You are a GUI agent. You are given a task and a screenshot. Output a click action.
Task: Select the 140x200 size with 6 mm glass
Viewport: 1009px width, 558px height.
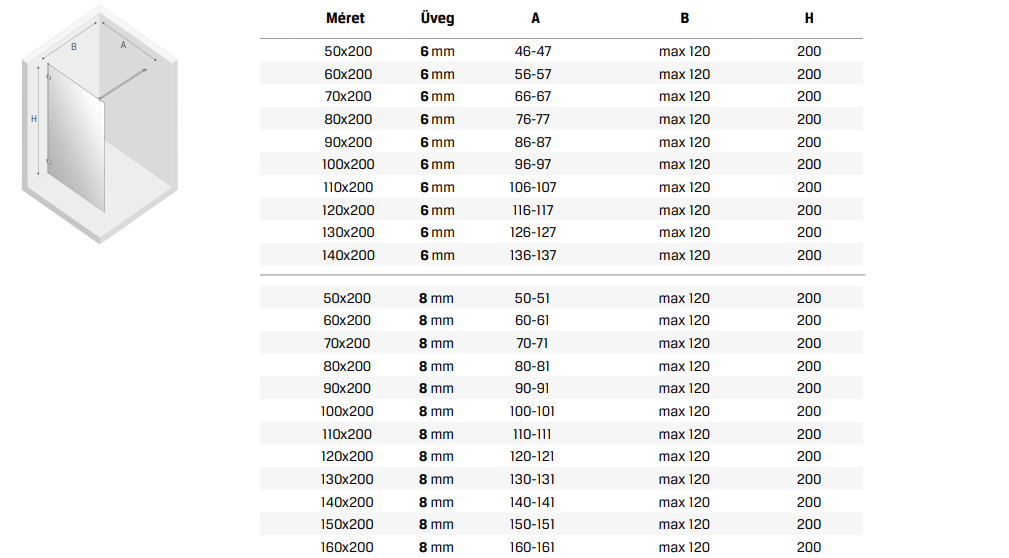[348, 256]
